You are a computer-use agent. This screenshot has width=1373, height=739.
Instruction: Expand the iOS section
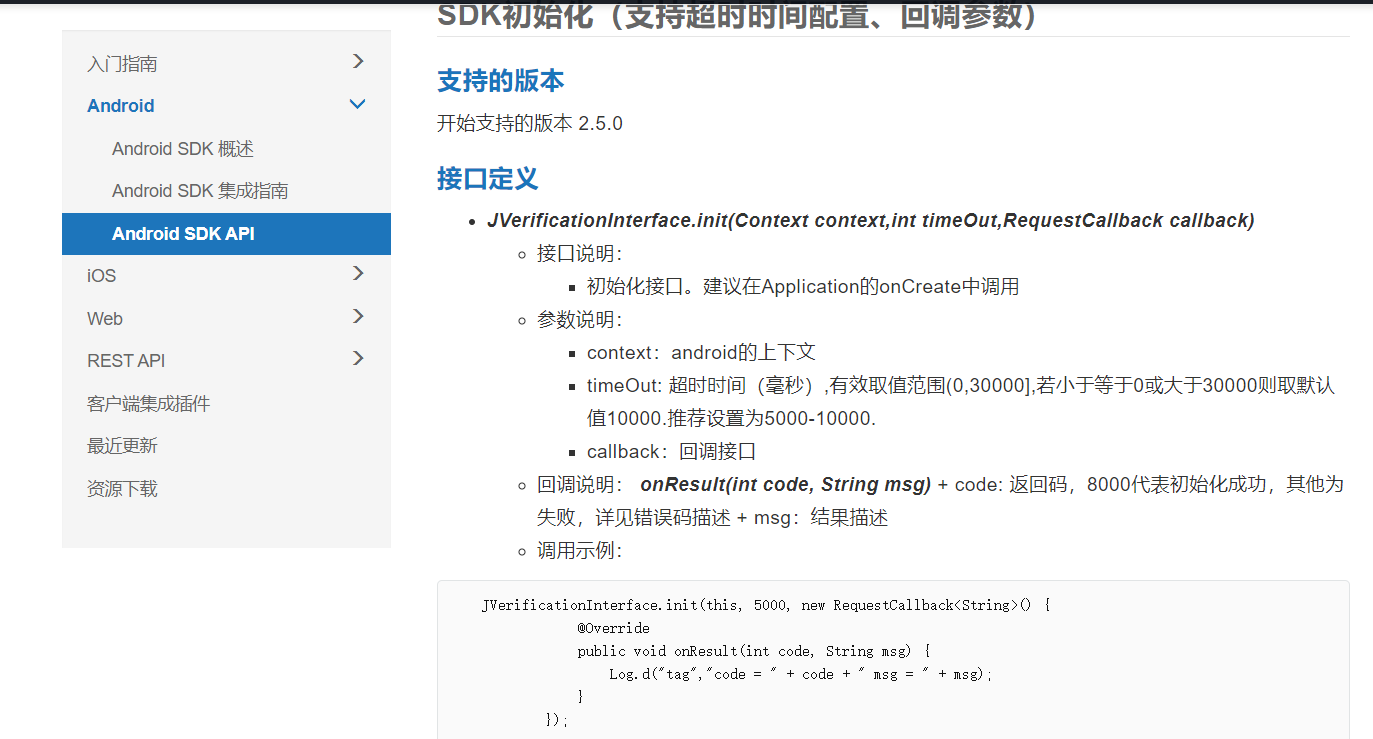click(x=357, y=274)
